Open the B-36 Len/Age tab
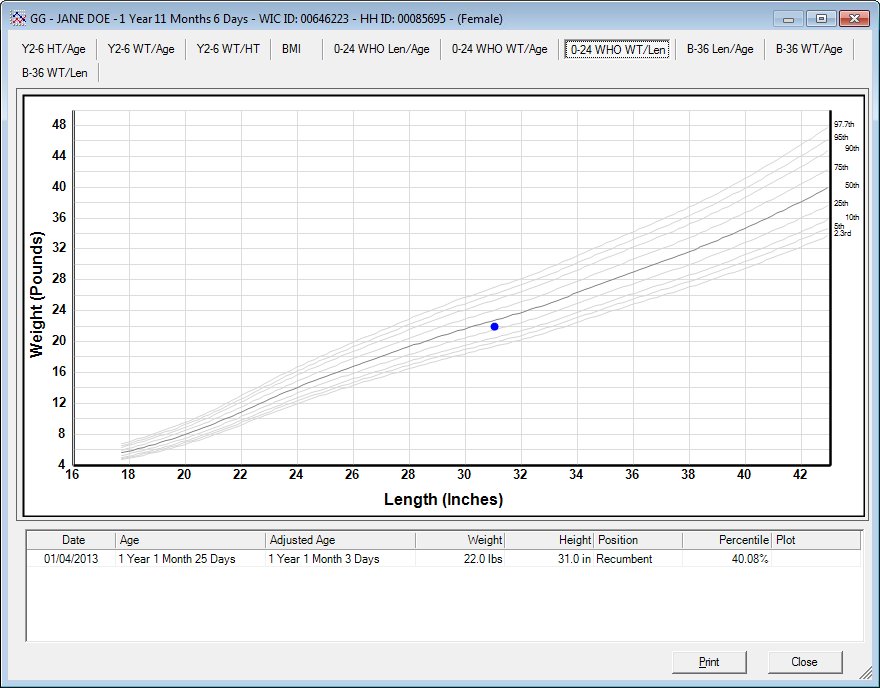Image resolution: width=880 pixels, height=688 pixels. point(720,49)
